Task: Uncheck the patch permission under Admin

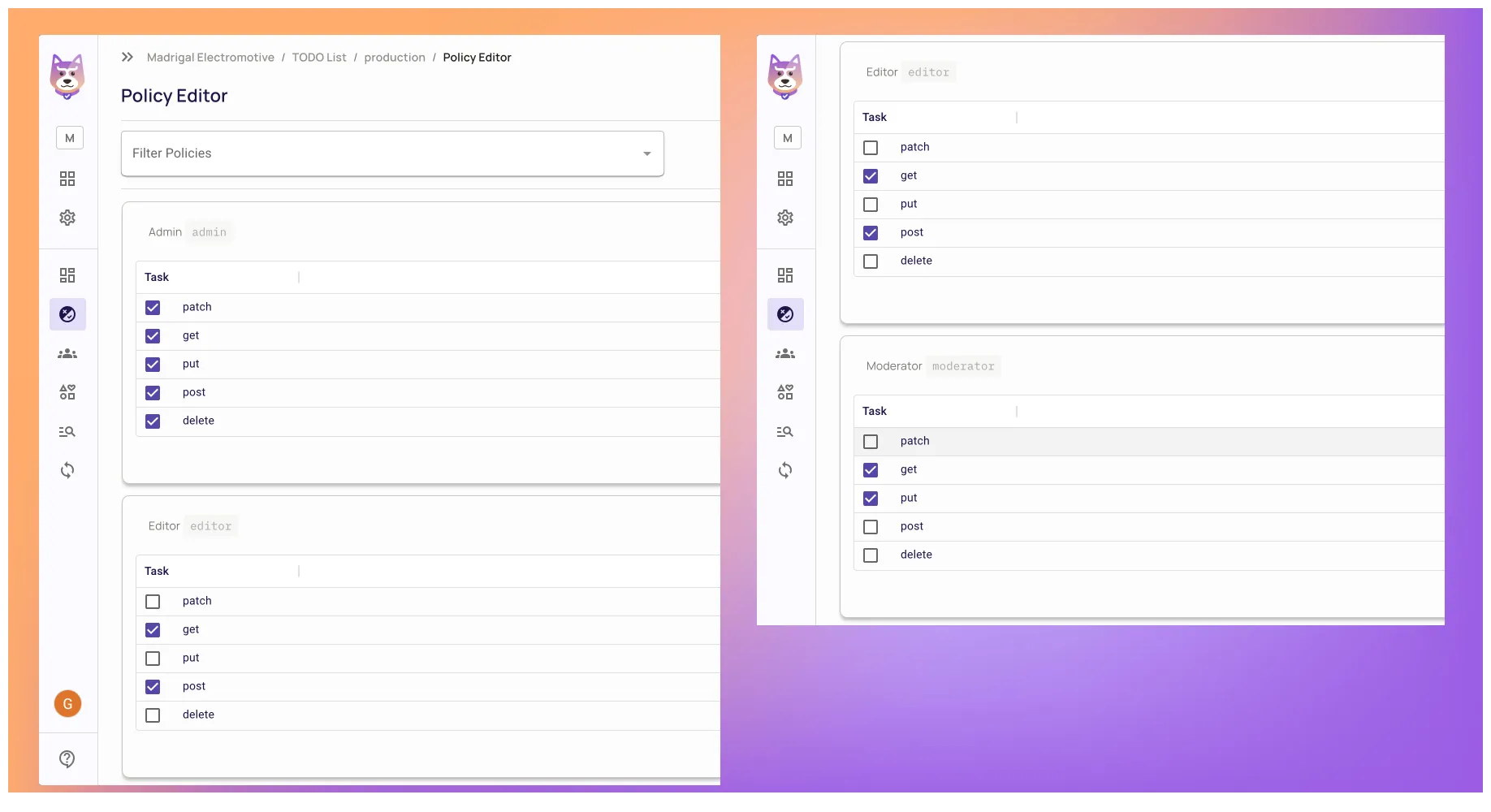Action: [x=153, y=308]
